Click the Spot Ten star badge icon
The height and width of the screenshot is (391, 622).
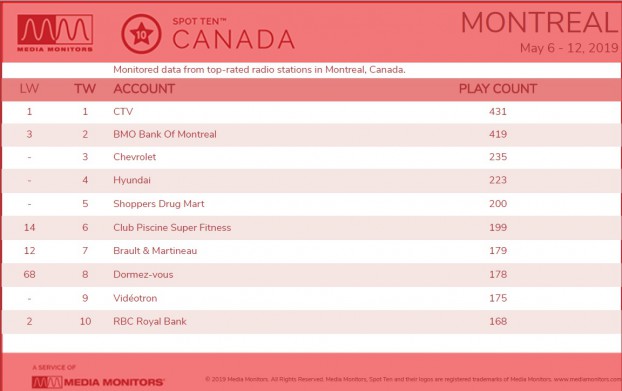(141, 34)
